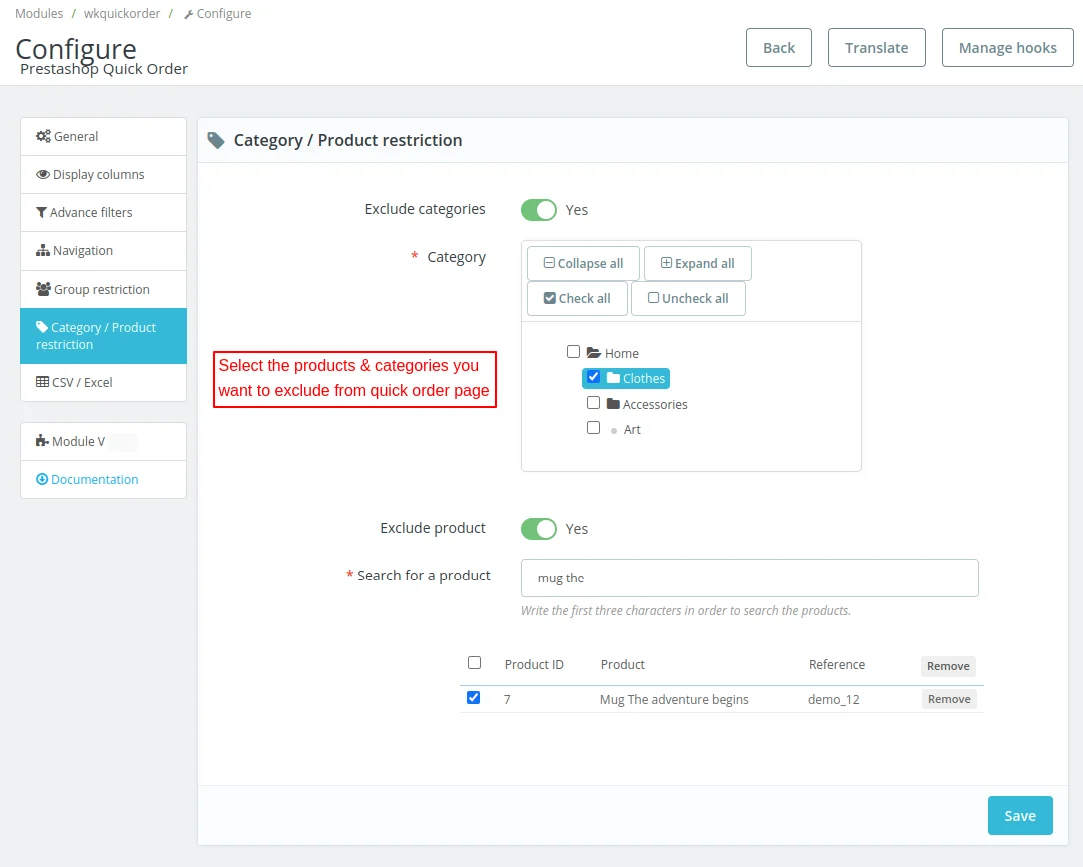Click the Search for a product field
This screenshot has width=1083, height=867.
tap(749, 578)
